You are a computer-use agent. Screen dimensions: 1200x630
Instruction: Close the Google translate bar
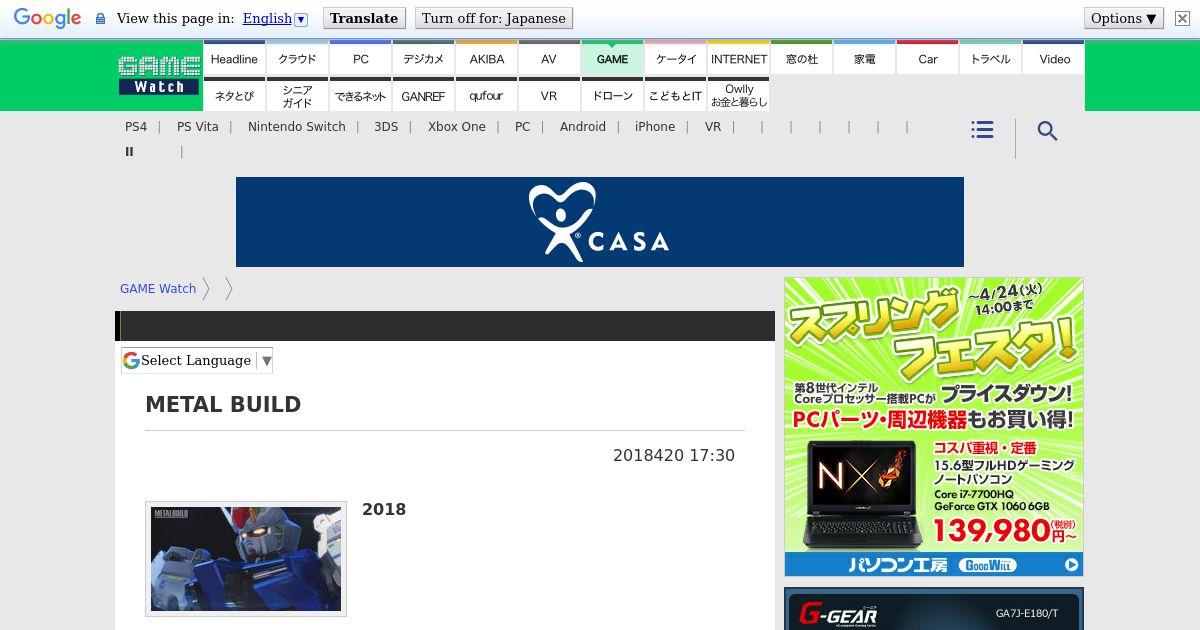pos(1182,18)
